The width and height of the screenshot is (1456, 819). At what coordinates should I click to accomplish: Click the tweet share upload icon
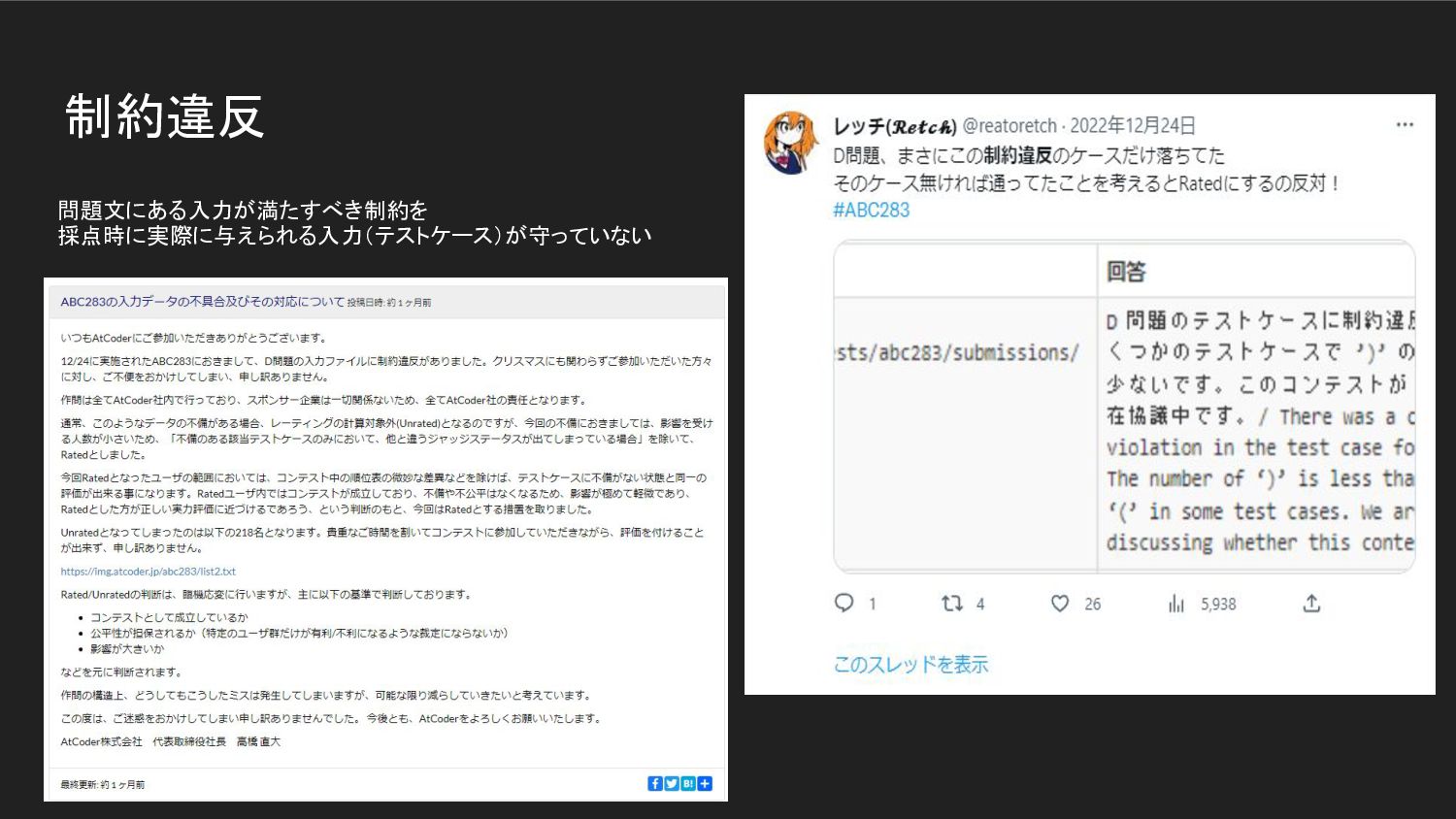click(x=1311, y=604)
